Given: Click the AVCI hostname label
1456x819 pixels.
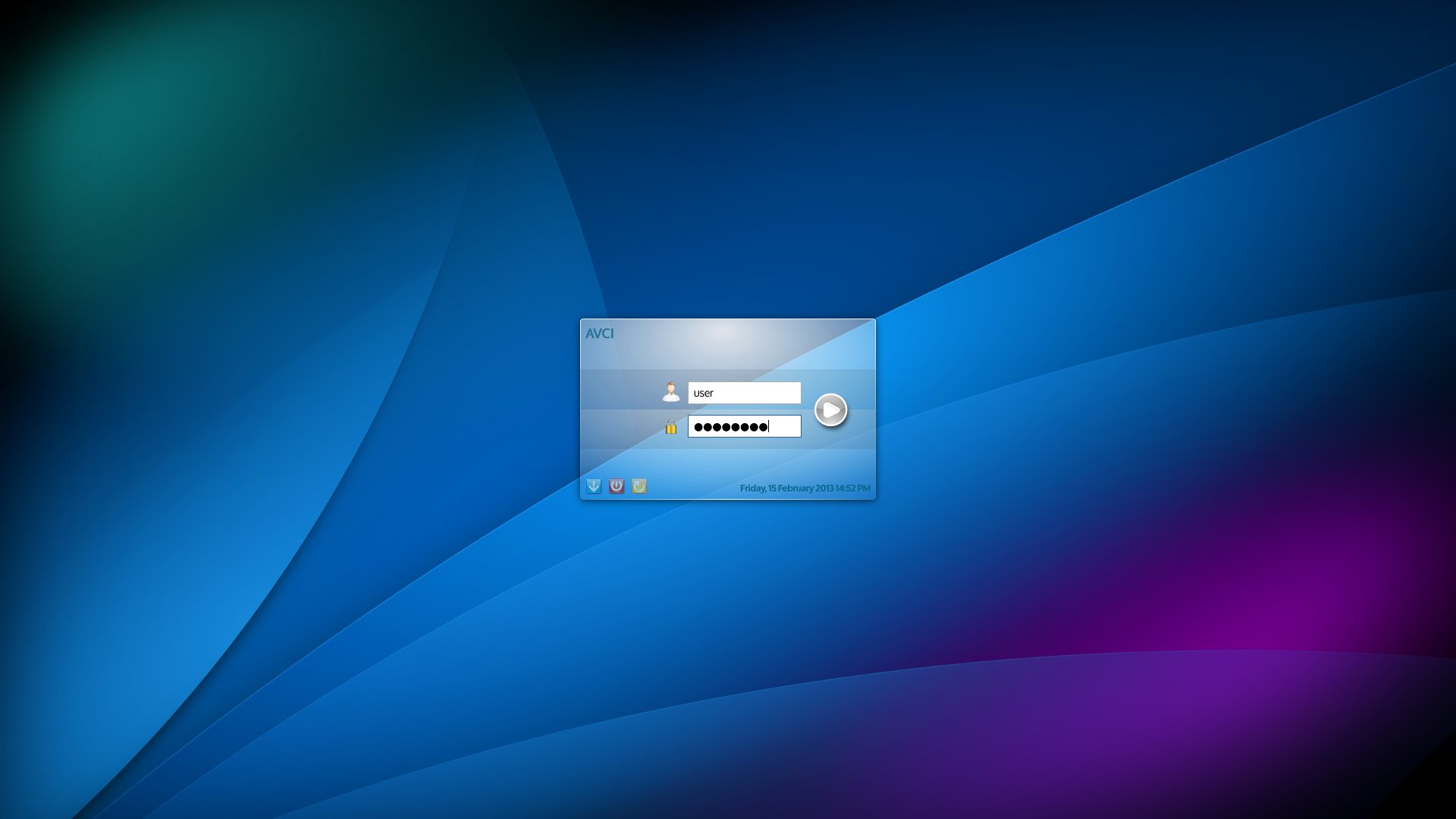Looking at the screenshot, I should pyautogui.click(x=599, y=334).
